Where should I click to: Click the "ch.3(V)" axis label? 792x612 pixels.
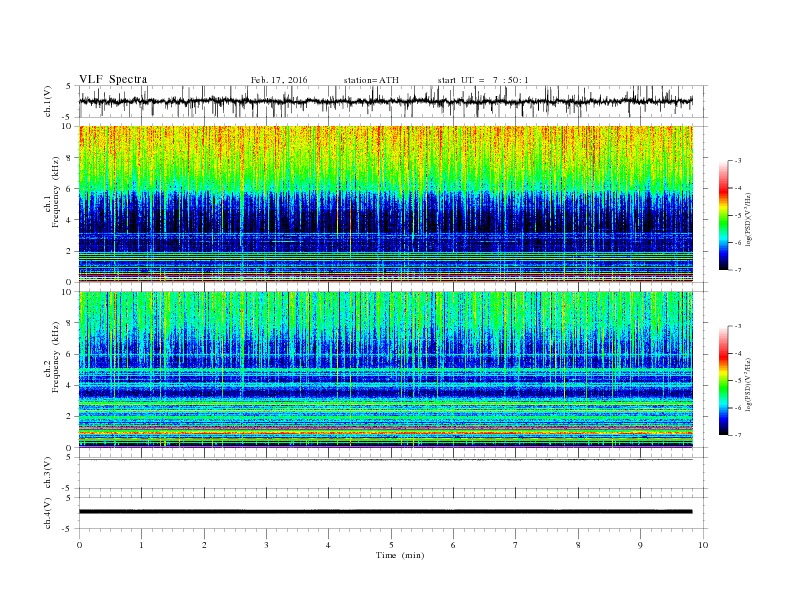48,473
